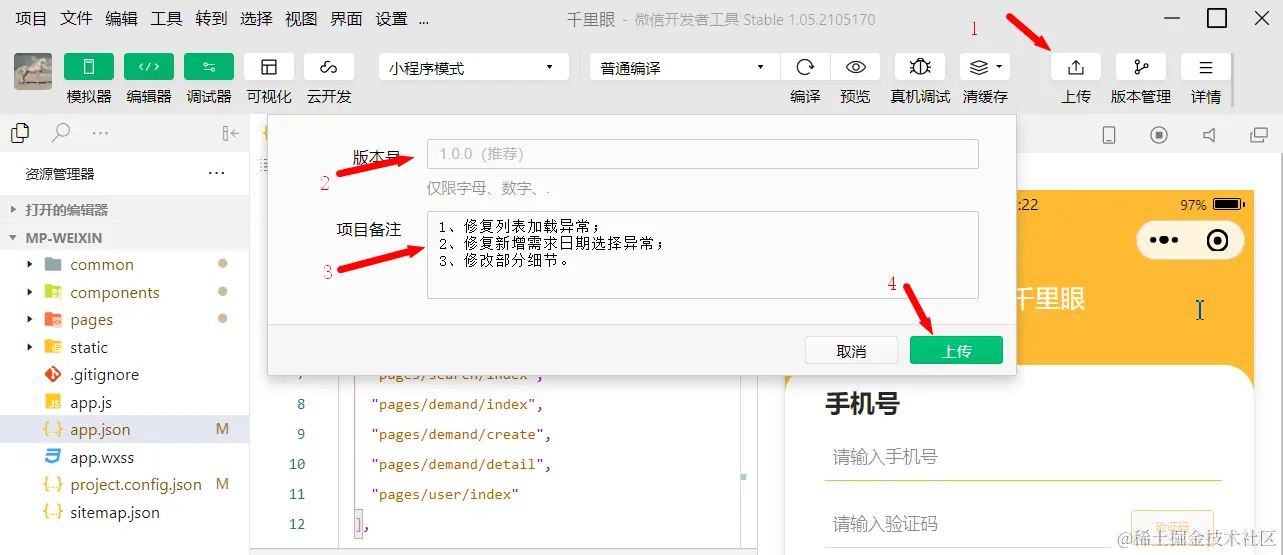1283x555 pixels.
Task: Open version management (版本管理)
Action: click(1141, 67)
